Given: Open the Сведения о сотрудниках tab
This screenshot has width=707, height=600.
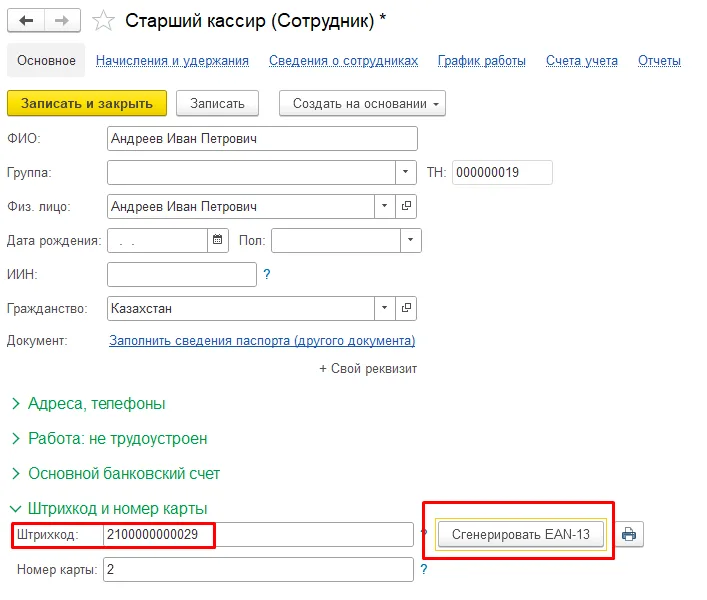Looking at the screenshot, I should (x=344, y=60).
